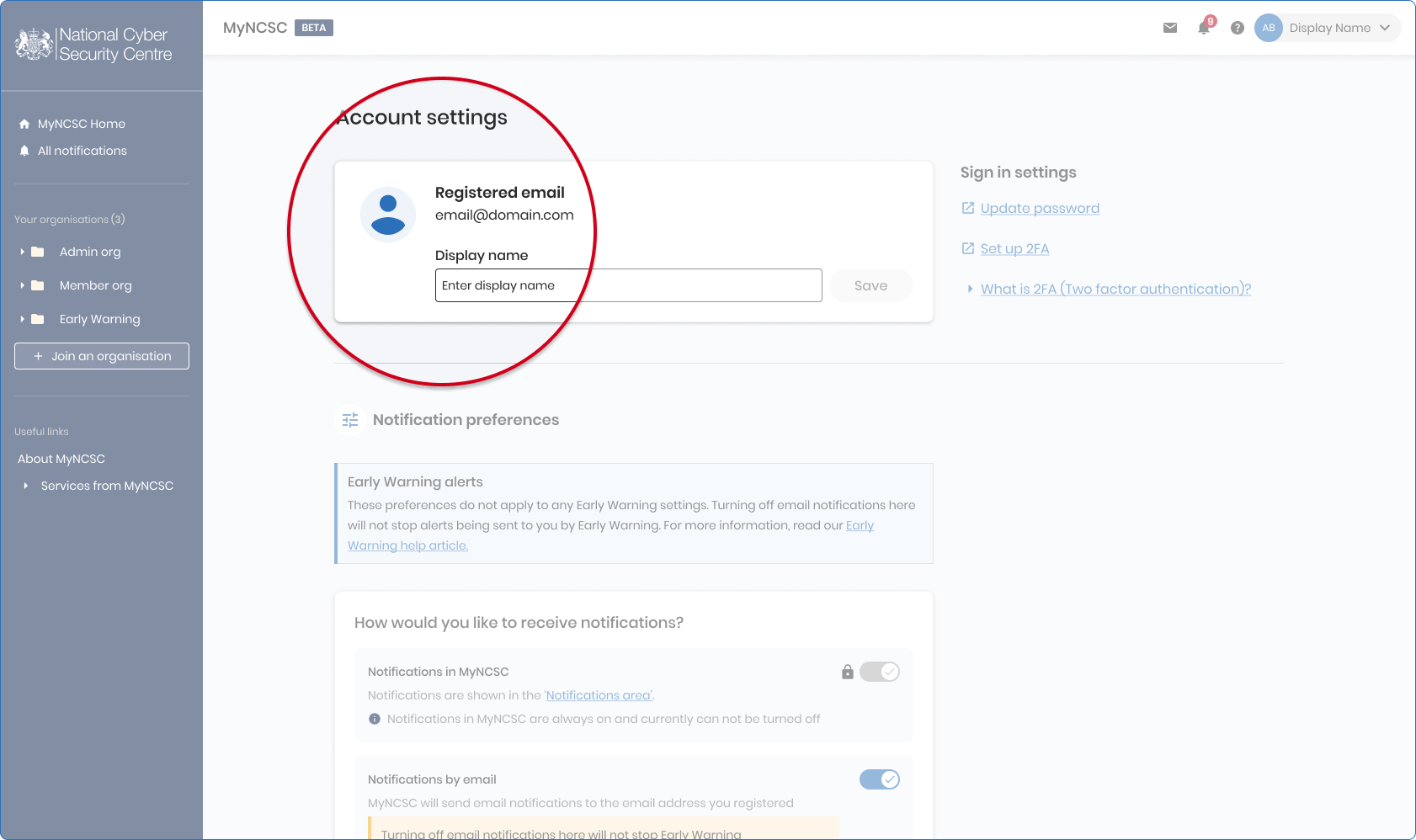
Task: Open the 'Notifications area' link
Action: click(599, 695)
